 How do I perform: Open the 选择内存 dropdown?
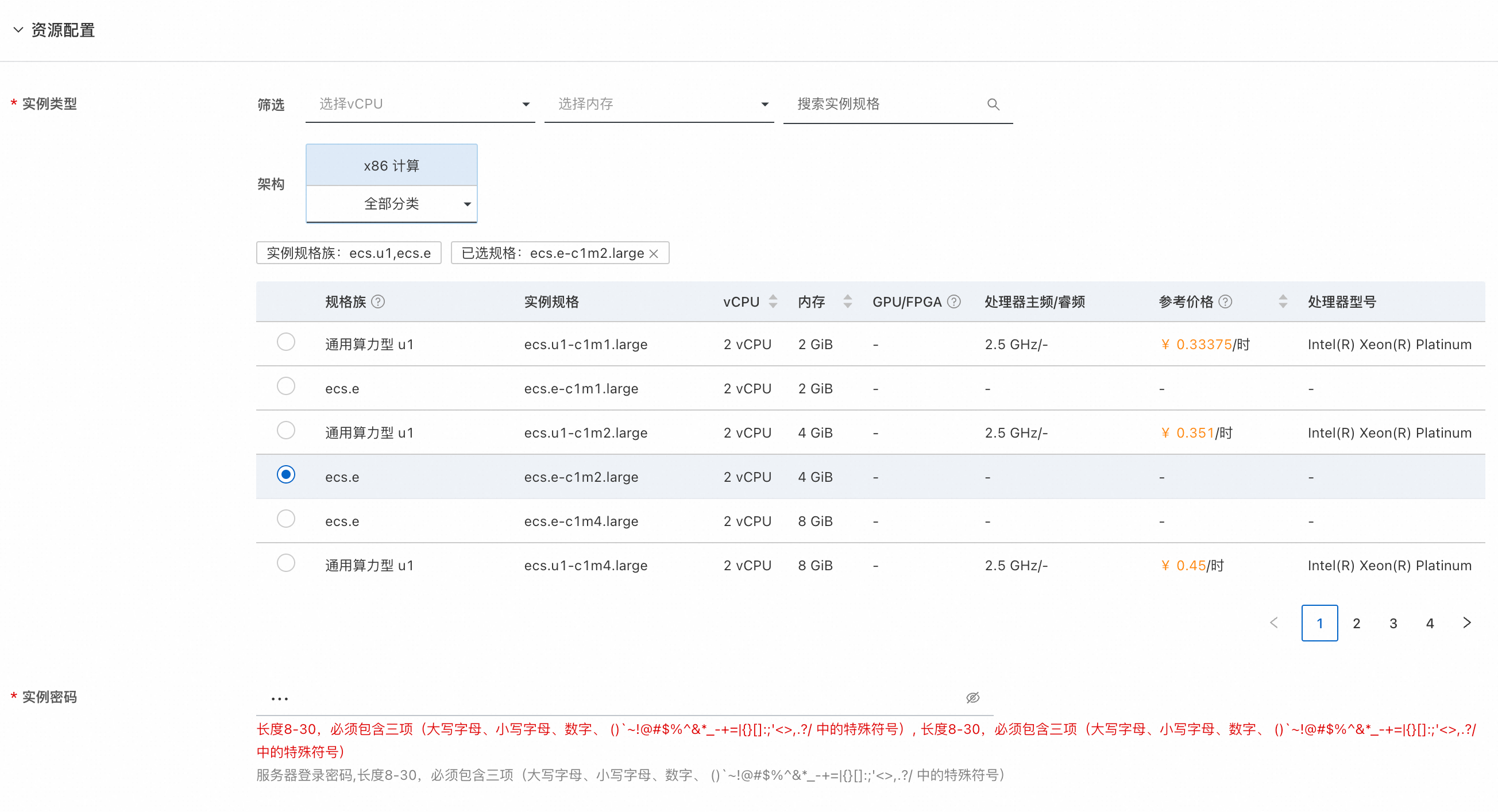click(x=658, y=104)
